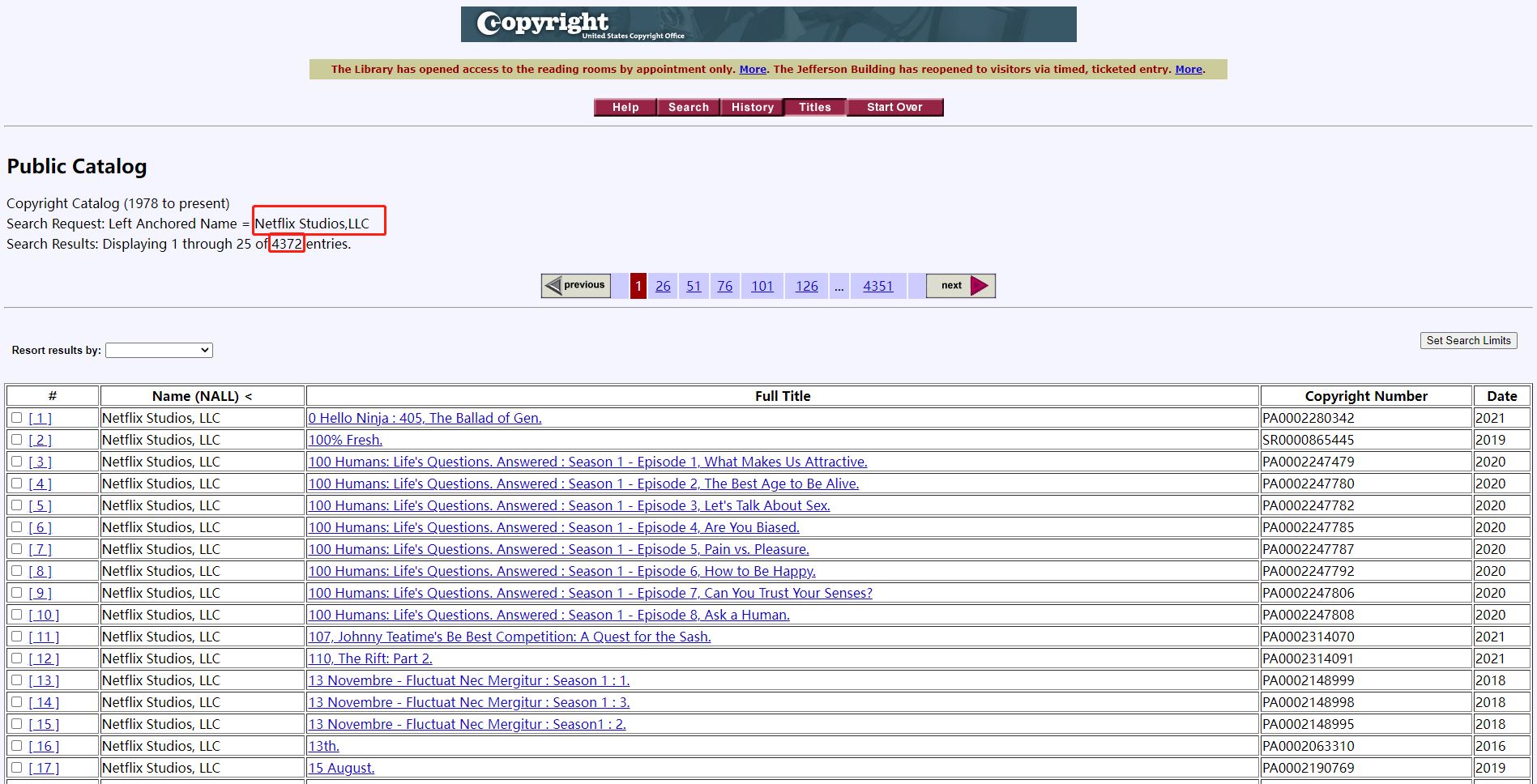Viewport: 1537px width, 784px height.
Task: Open entry number [ 13 ] link
Action: [44, 680]
